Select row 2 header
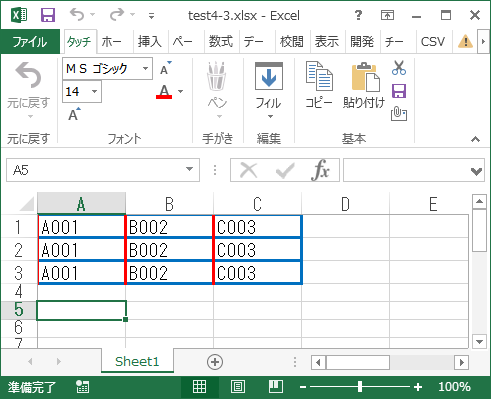Screen dimensions: 491x399 click(x=18, y=250)
